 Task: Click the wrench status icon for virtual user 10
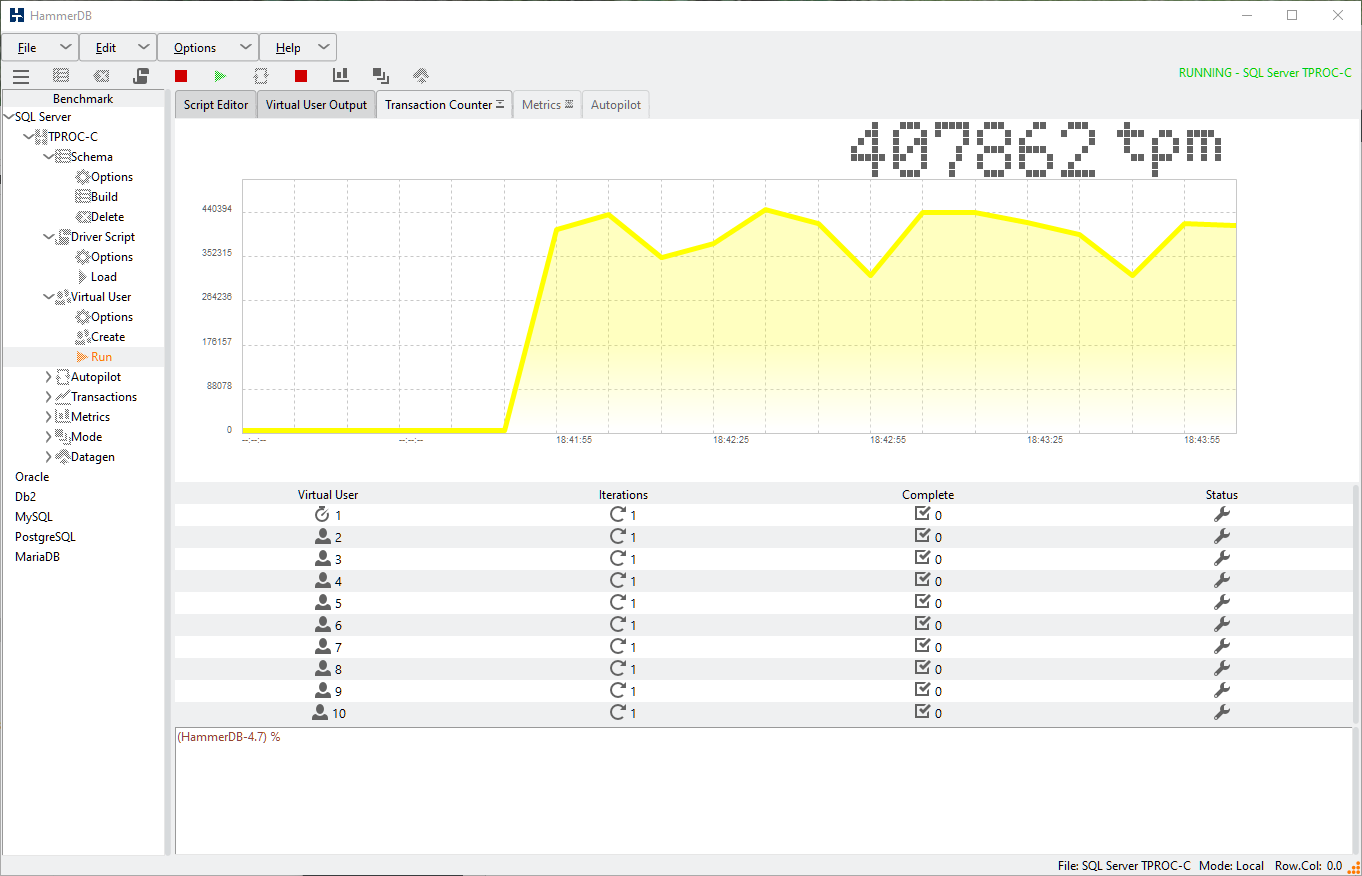pos(1221,712)
